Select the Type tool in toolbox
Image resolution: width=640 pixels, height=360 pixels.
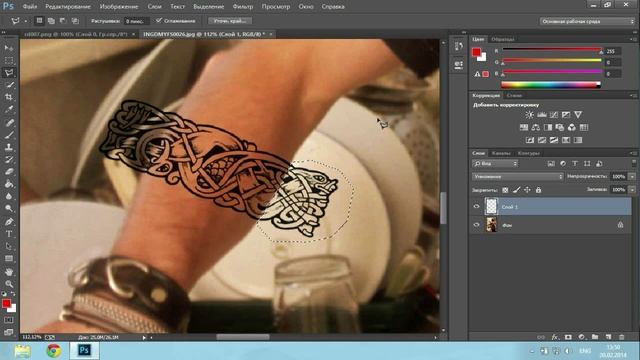pos(9,234)
